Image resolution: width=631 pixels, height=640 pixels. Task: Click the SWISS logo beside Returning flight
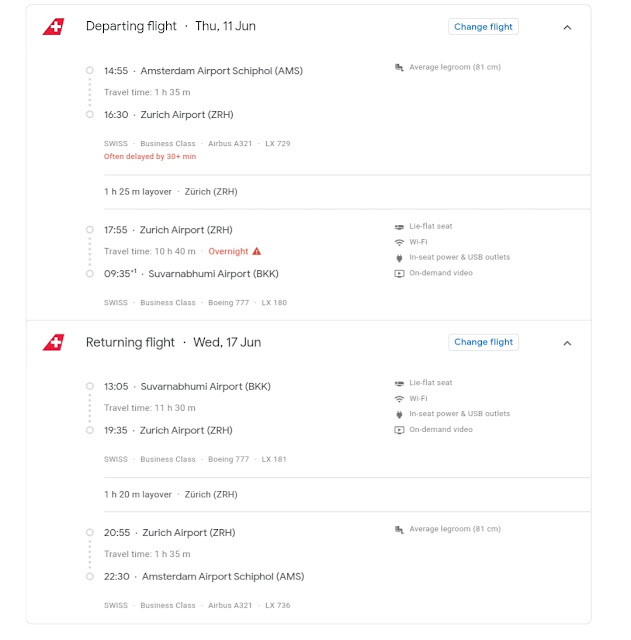click(x=53, y=342)
